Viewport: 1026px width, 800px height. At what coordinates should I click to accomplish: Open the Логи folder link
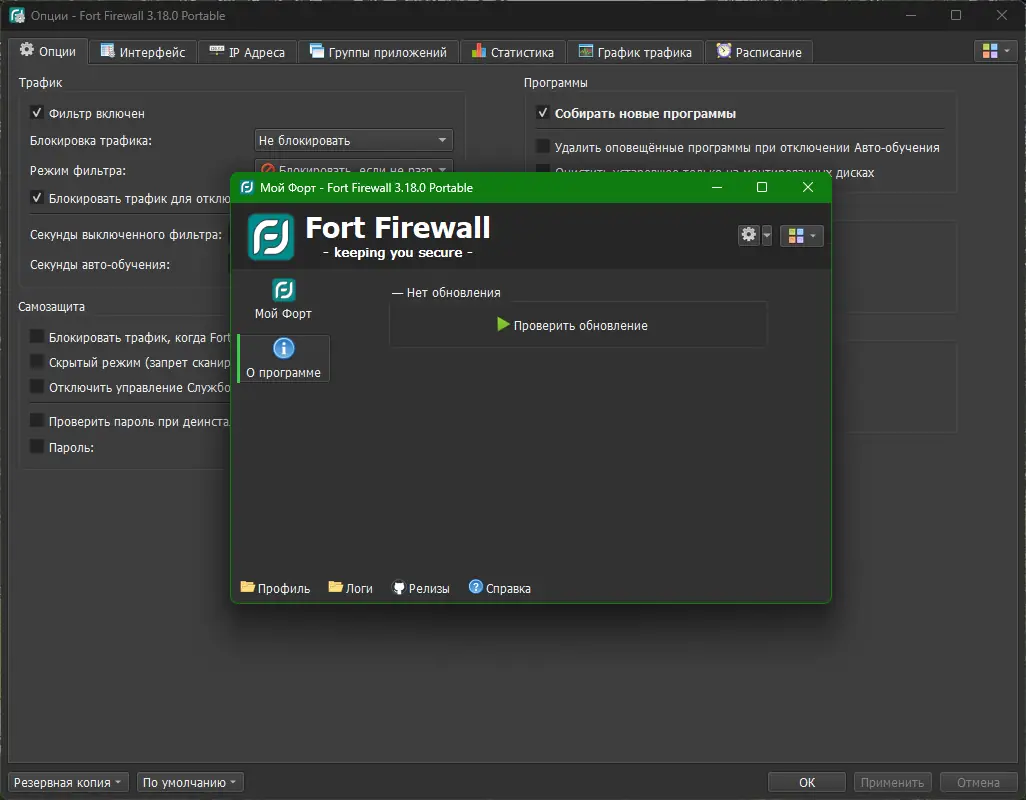(x=350, y=588)
